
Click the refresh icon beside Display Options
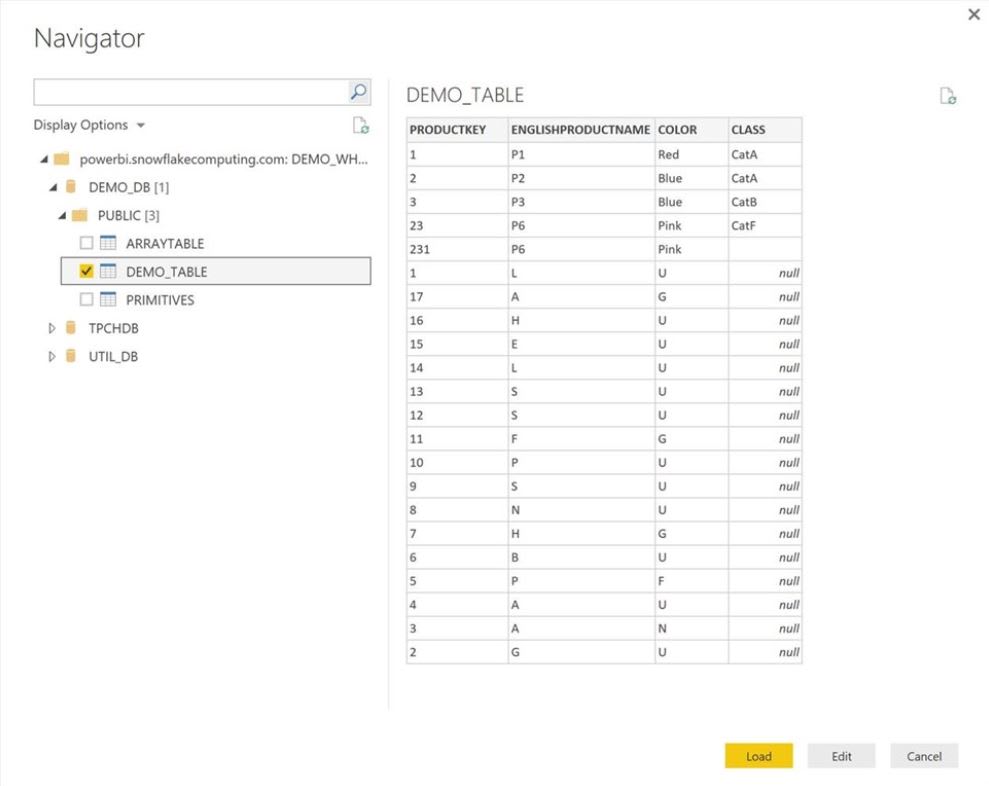pyautogui.click(x=361, y=125)
